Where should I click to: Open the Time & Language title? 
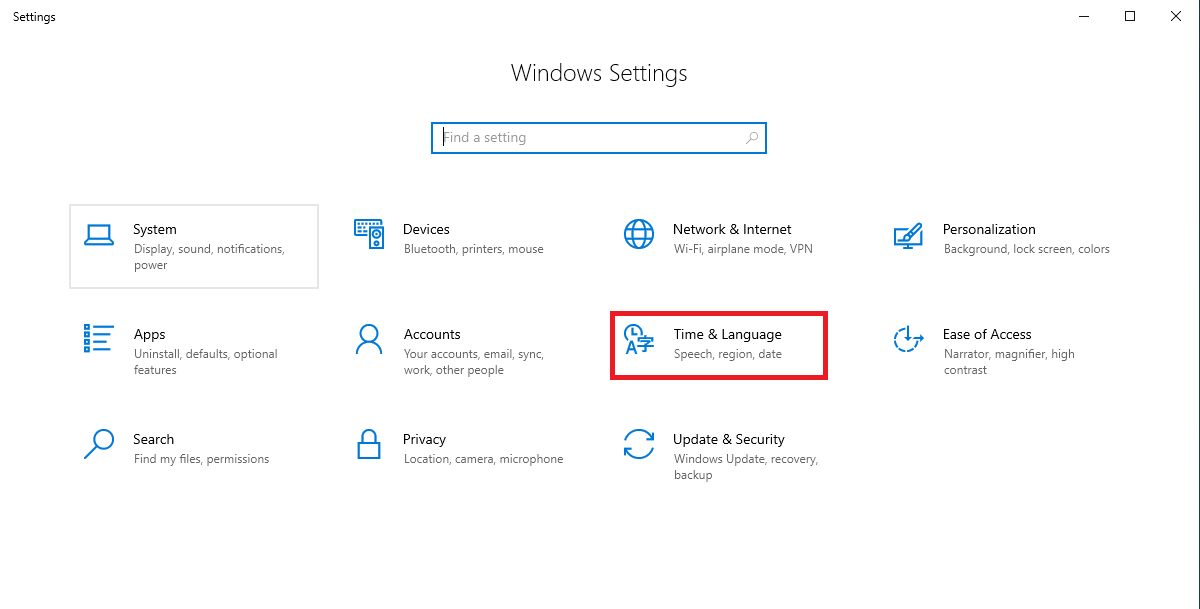[x=727, y=334]
